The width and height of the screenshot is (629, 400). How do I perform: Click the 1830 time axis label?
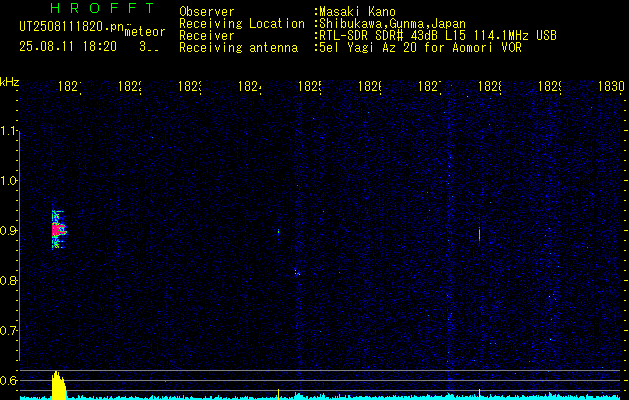pos(611,86)
